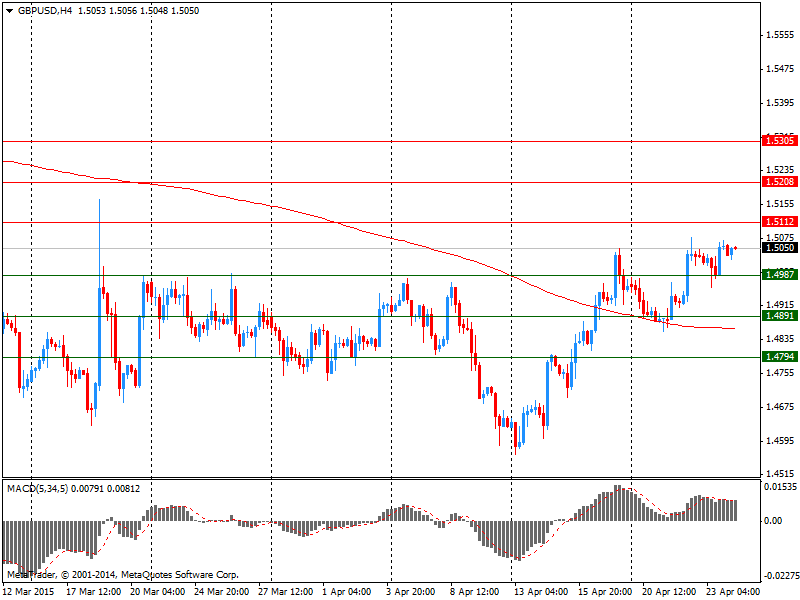Screen dimensions: 800x600
Task: Click the 1.5395 price scale value
Action: coord(780,103)
